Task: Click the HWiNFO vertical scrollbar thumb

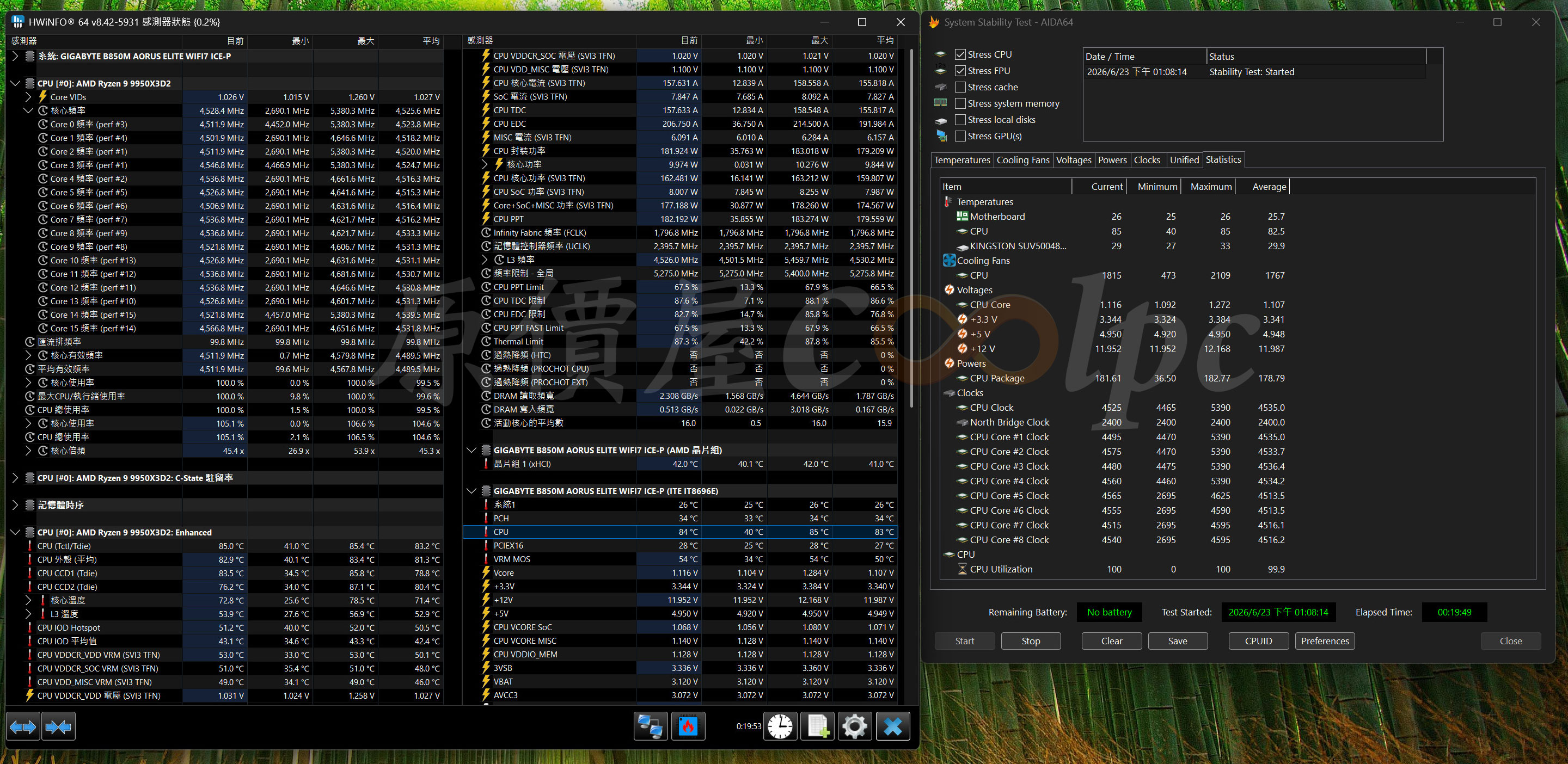Action: [x=911, y=228]
